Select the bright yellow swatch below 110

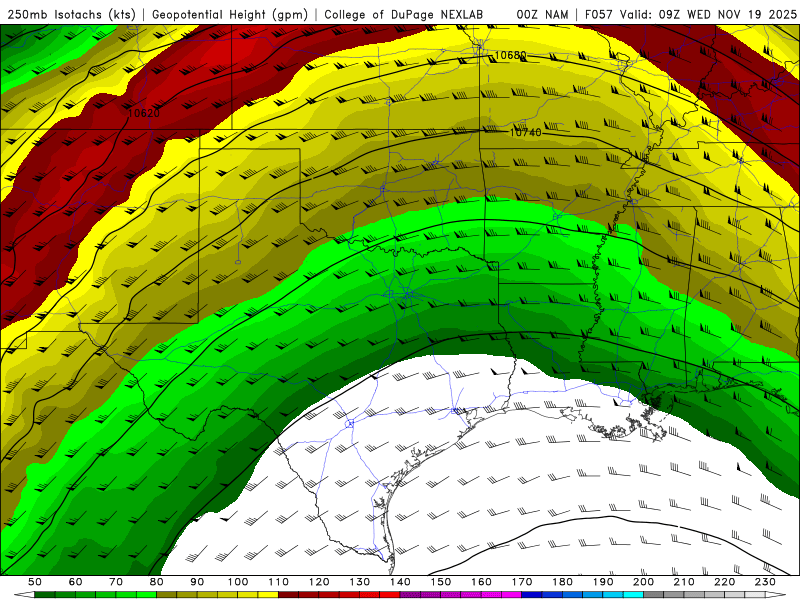pyautogui.click(x=268, y=595)
